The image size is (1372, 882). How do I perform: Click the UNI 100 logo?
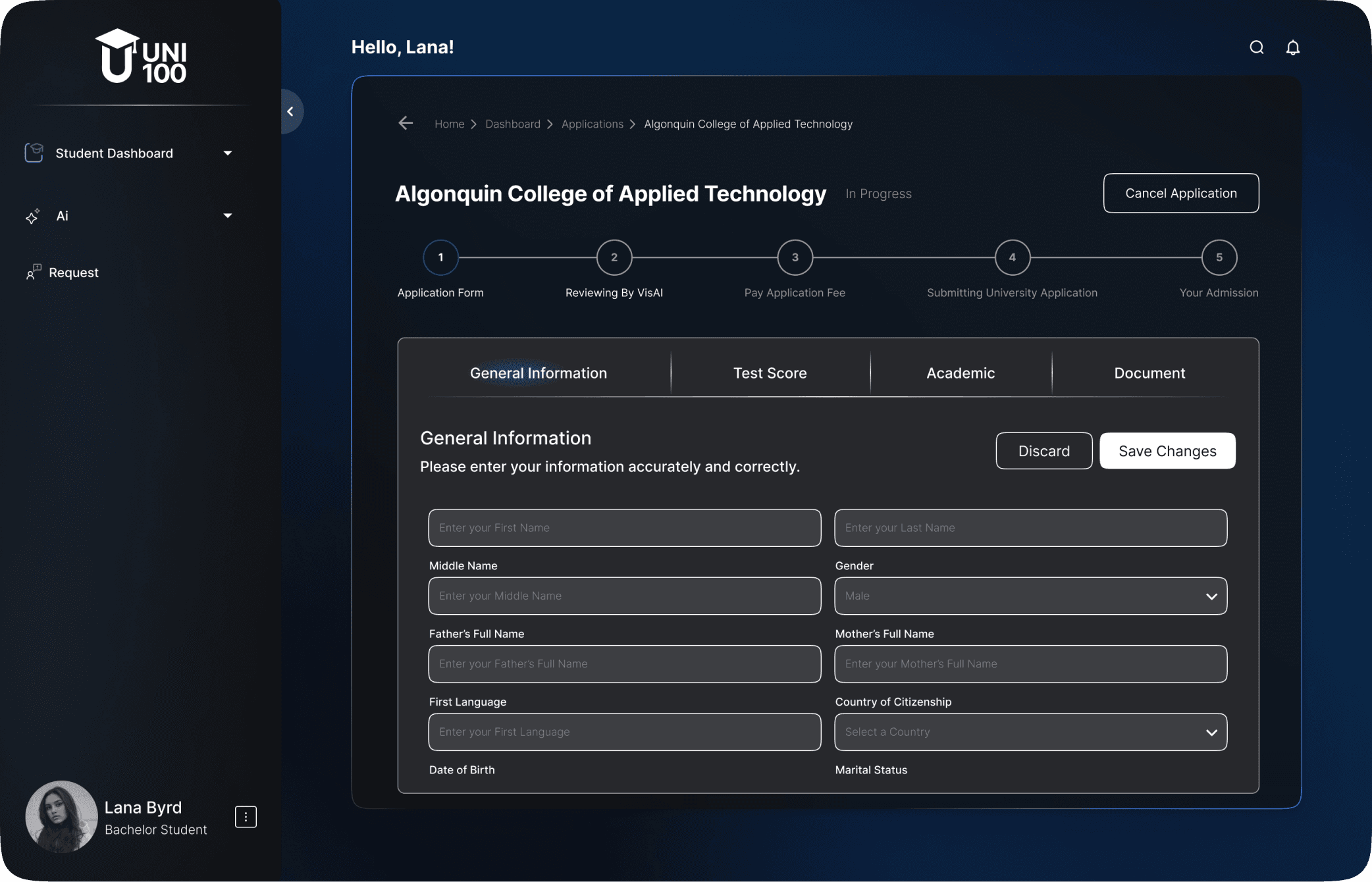(x=141, y=56)
